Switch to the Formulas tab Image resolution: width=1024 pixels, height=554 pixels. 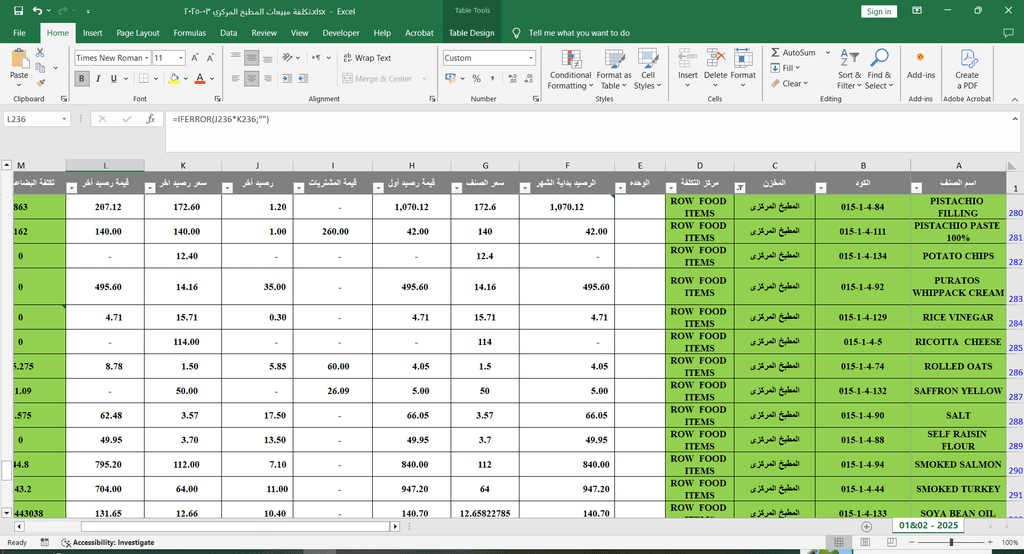pyautogui.click(x=189, y=33)
